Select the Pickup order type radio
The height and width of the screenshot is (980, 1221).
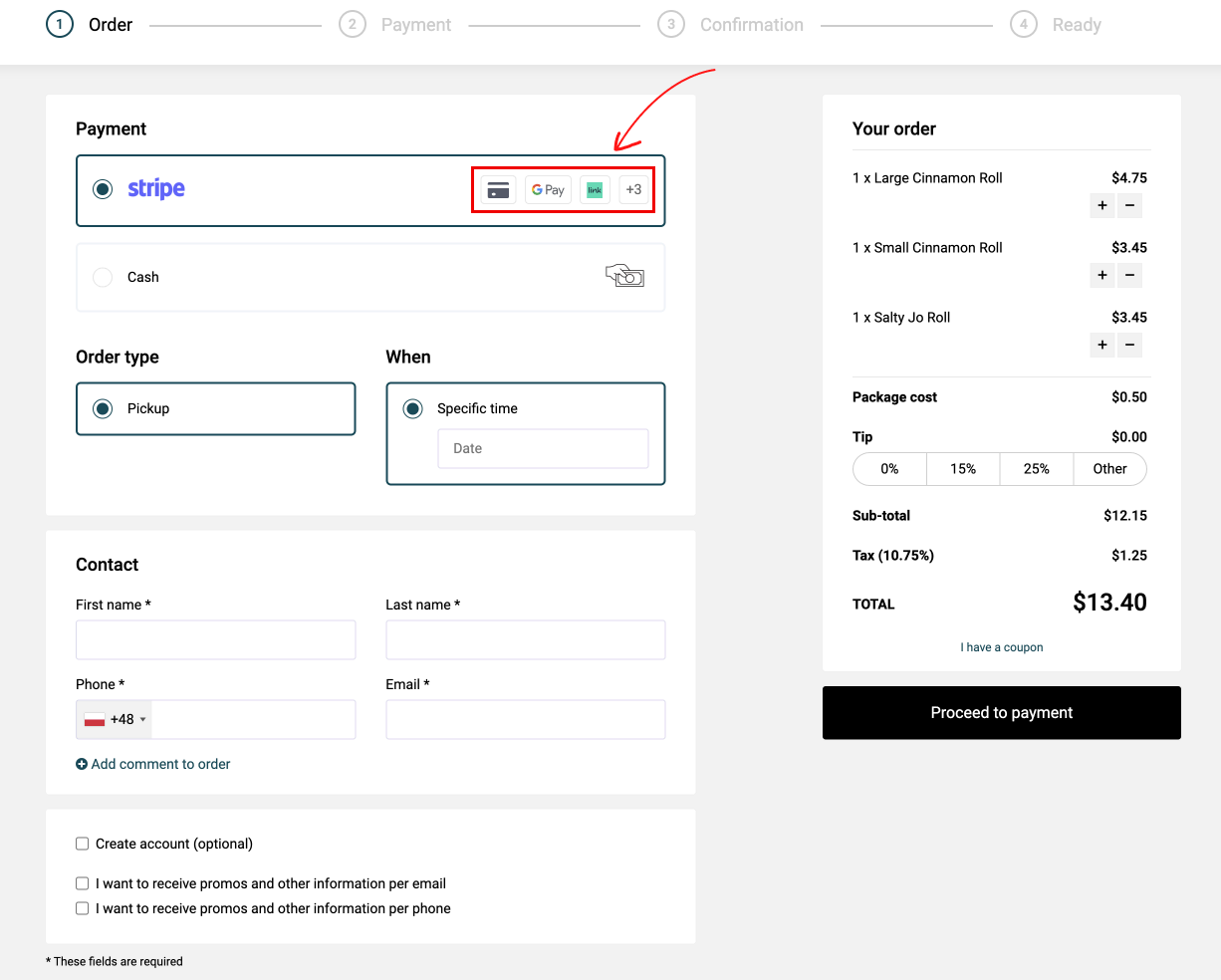click(103, 408)
